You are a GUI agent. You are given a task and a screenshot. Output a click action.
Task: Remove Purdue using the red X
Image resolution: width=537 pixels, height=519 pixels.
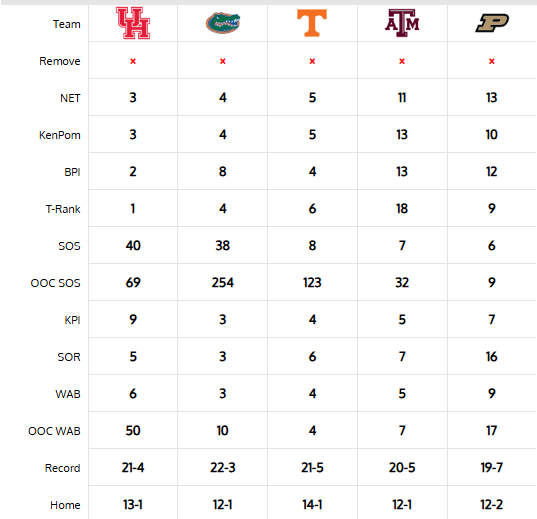tap(492, 61)
